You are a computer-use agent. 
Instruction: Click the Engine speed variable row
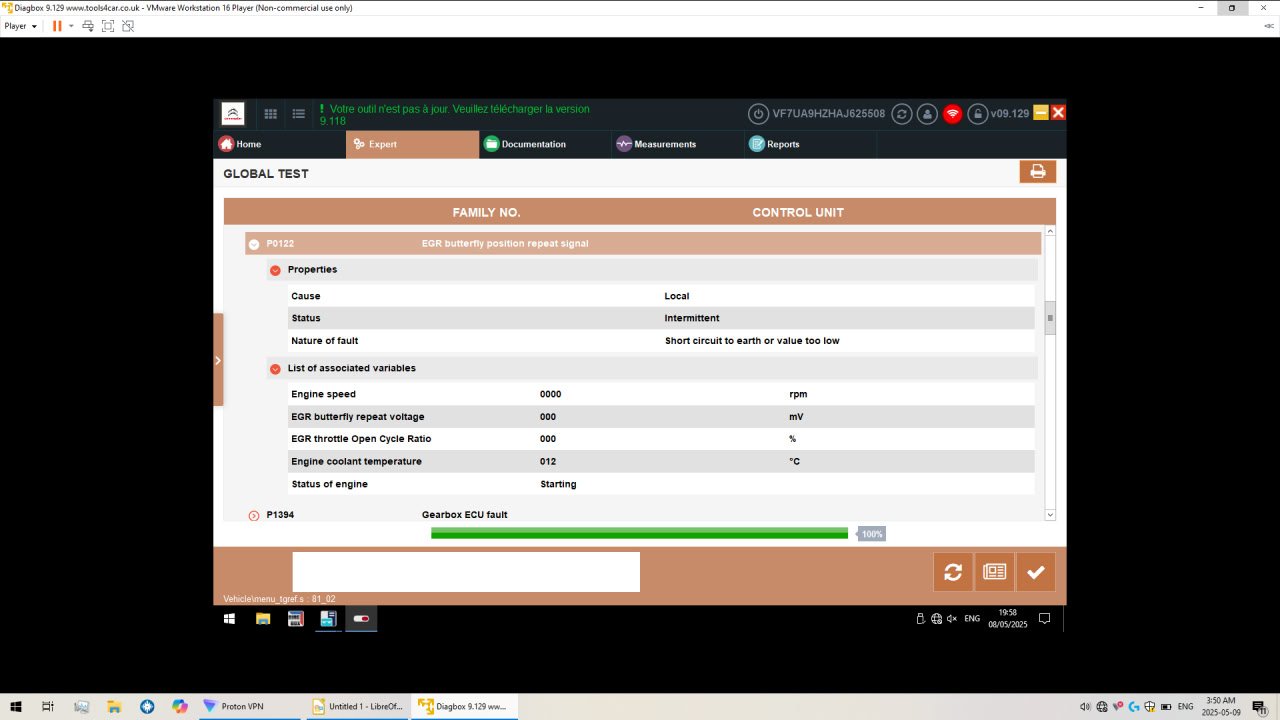pyautogui.click(x=661, y=394)
